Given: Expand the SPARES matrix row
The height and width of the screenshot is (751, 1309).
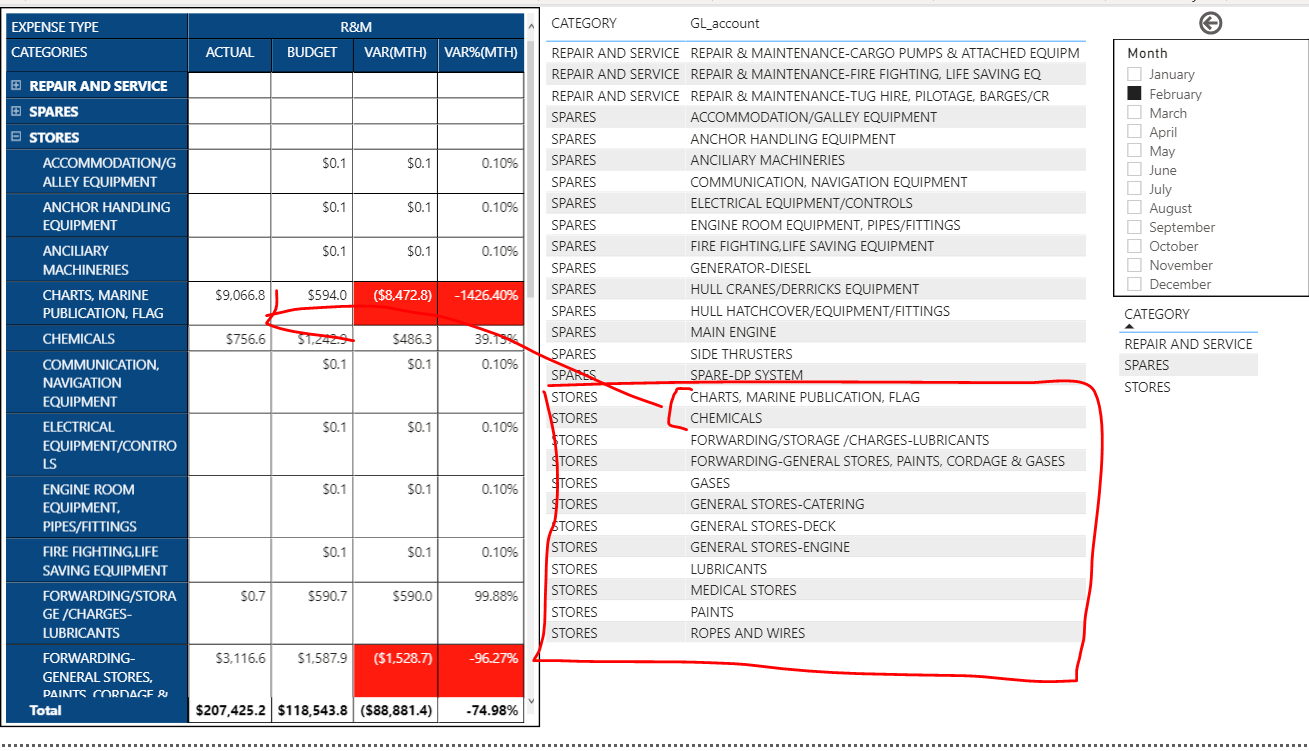Looking at the screenshot, I should (x=16, y=111).
